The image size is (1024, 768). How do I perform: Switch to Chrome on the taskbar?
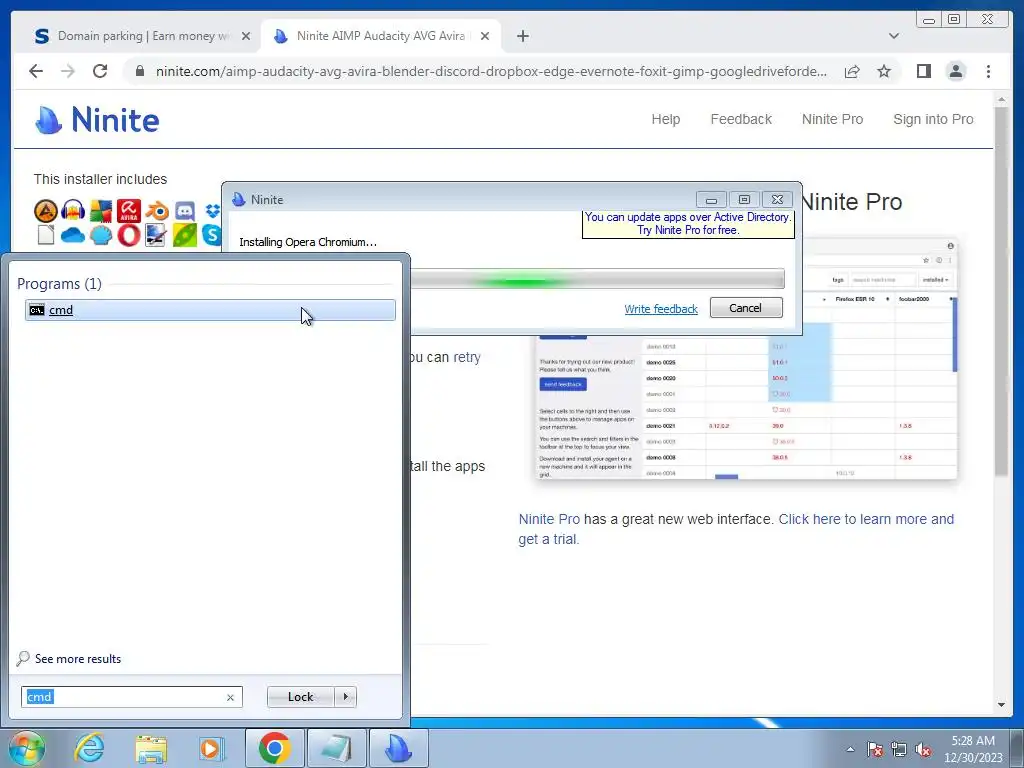click(x=274, y=748)
